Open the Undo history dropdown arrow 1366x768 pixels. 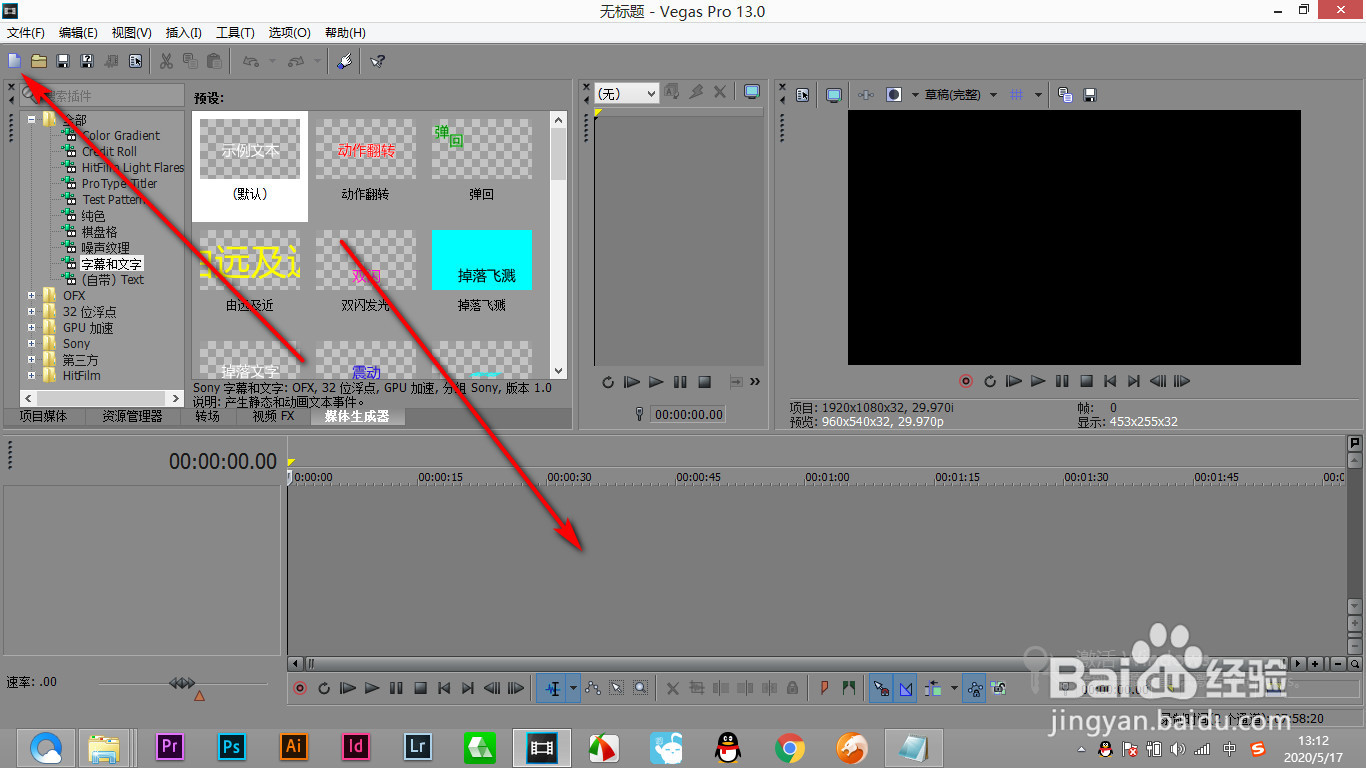point(272,61)
